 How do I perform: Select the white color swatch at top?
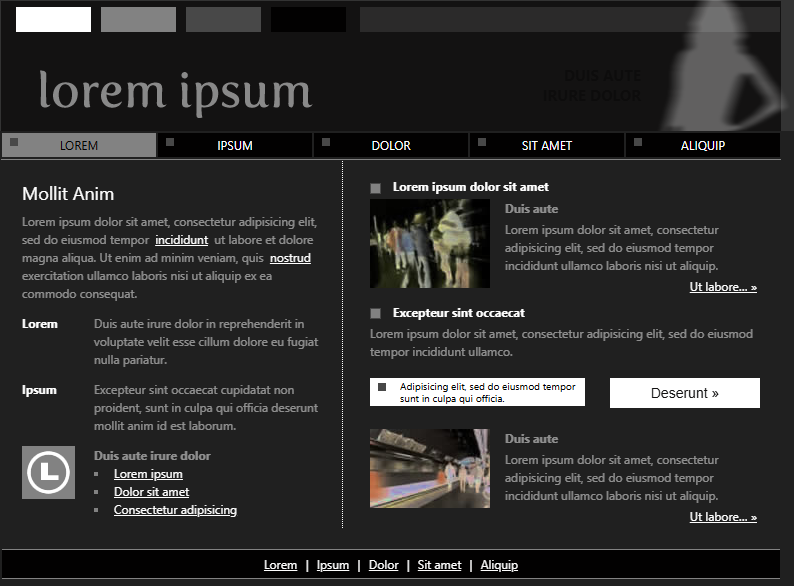point(53,20)
